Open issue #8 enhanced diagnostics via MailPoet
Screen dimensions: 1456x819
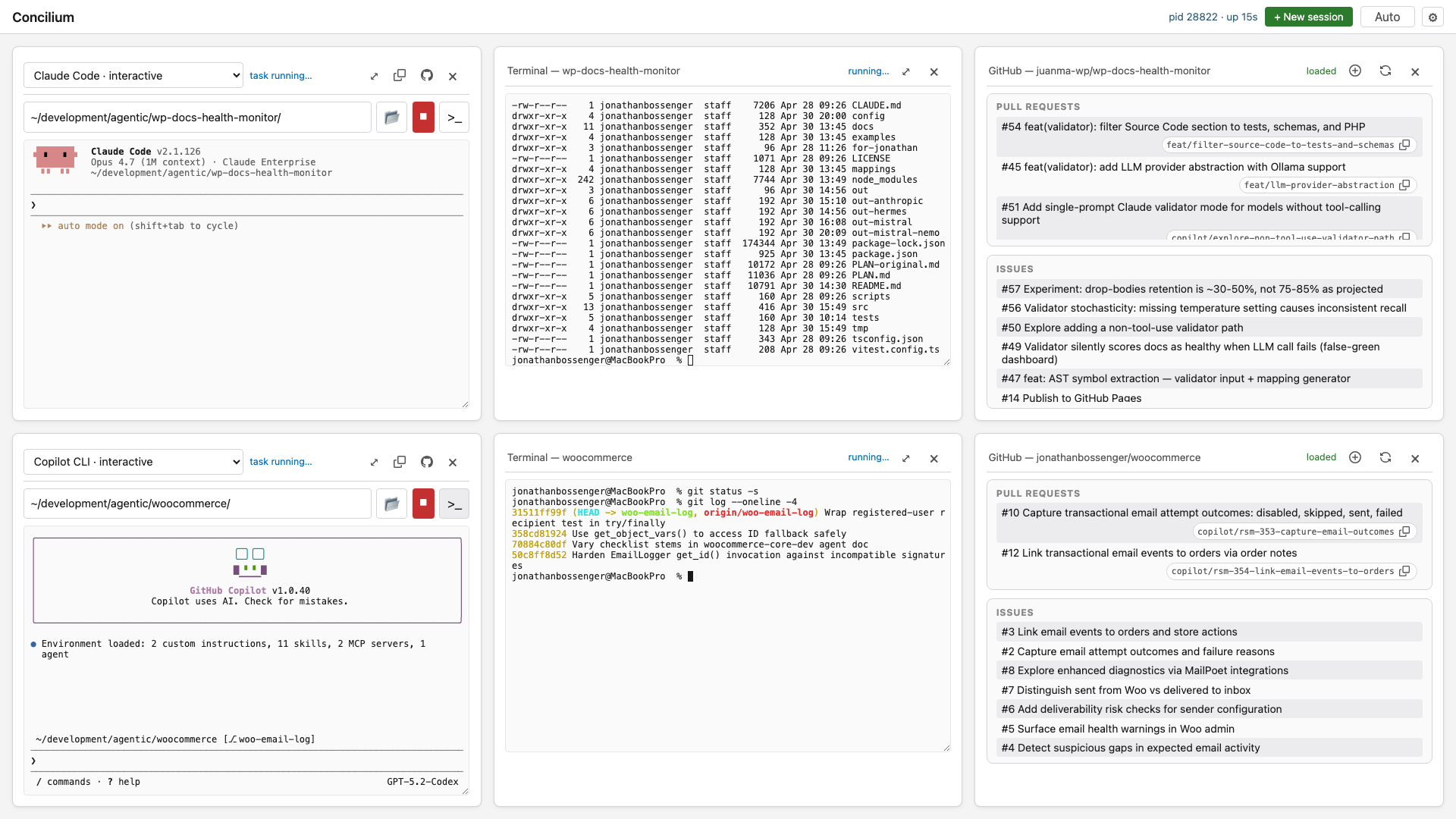click(1209, 670)
